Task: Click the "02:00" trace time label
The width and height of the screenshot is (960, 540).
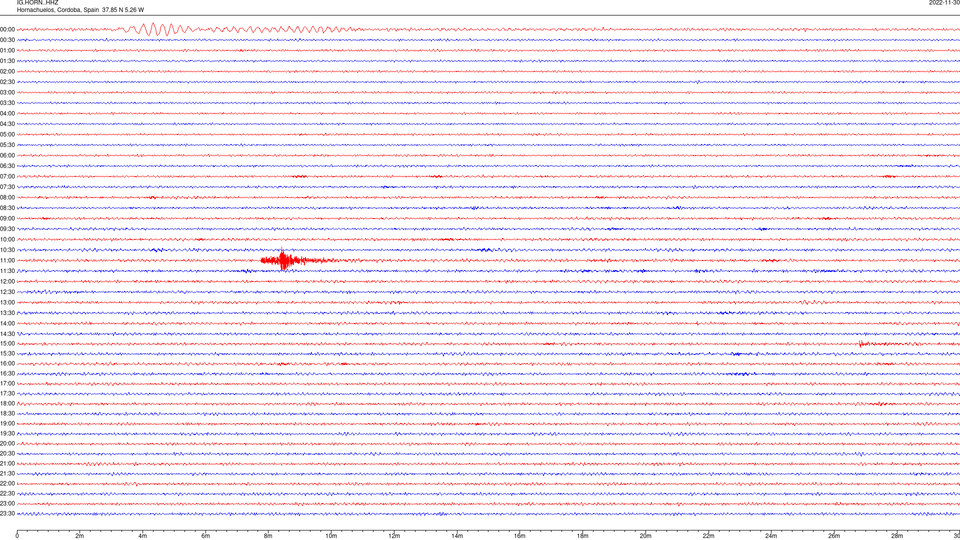Action: [7, 72]
